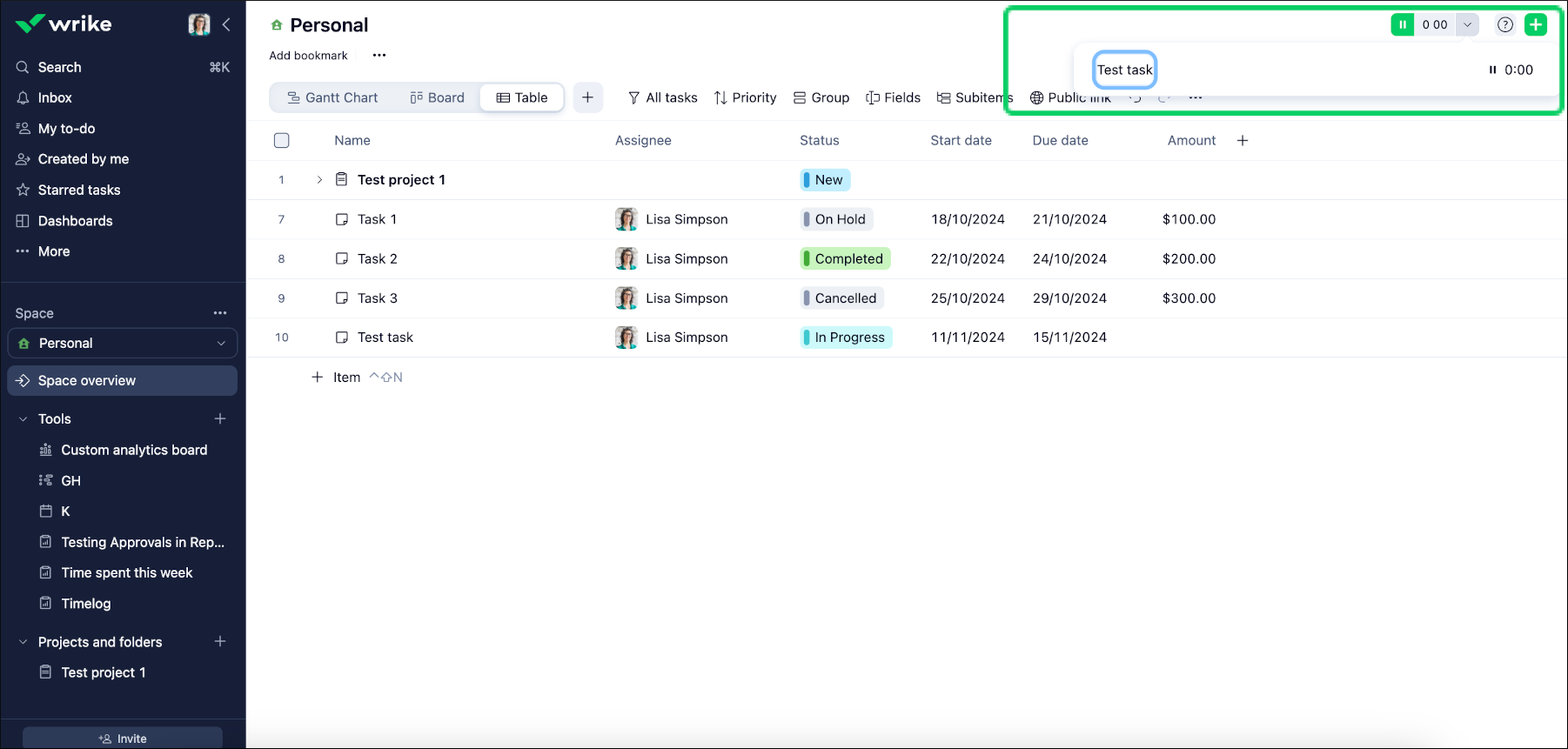Click the Add bookmark link
1568x749 pixels.
click(308, 56)
